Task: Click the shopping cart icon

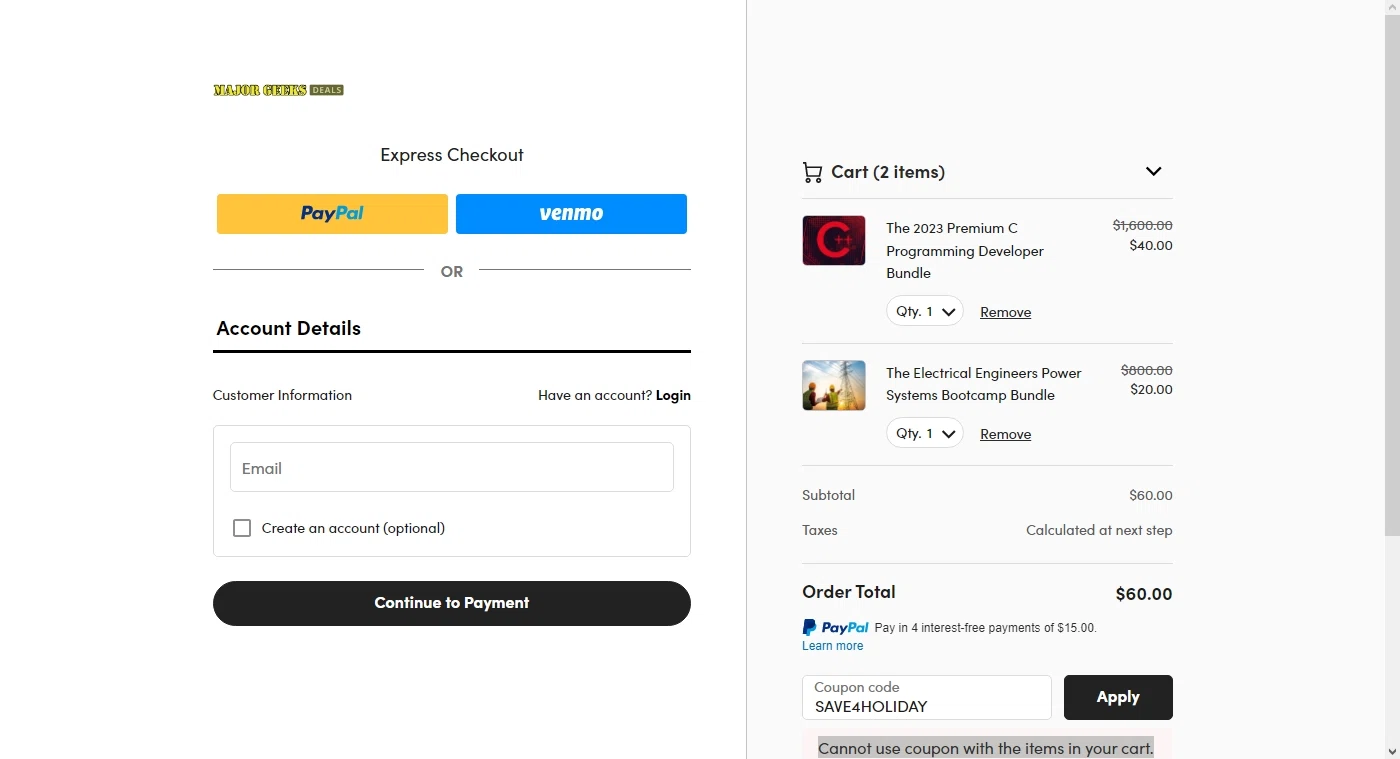Action: [812, 172]
